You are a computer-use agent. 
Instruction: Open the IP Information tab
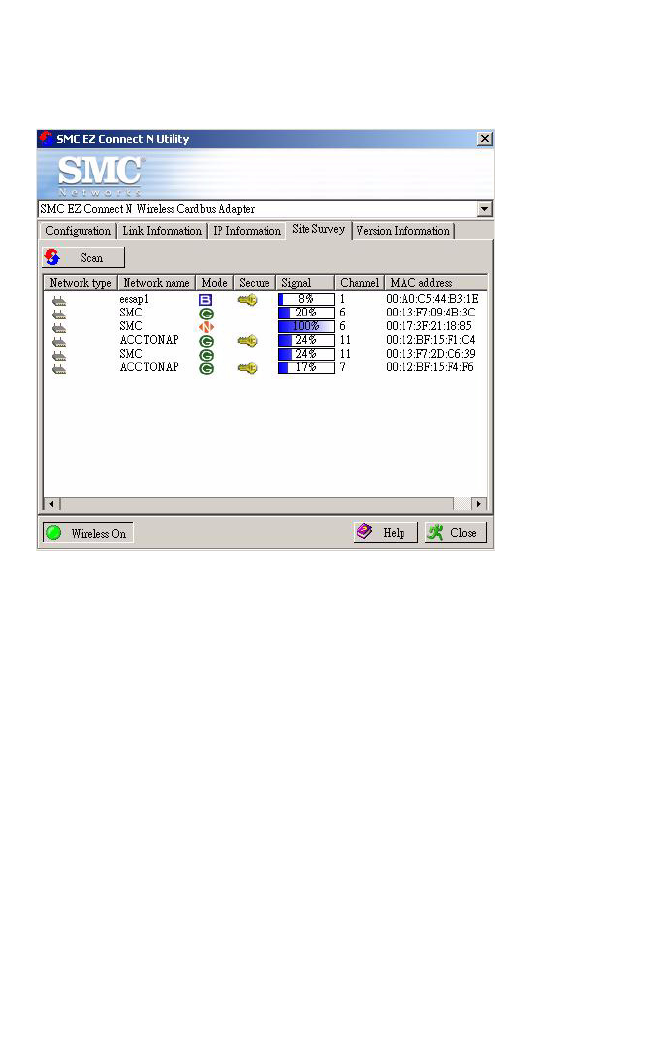(x=247, y=231)
